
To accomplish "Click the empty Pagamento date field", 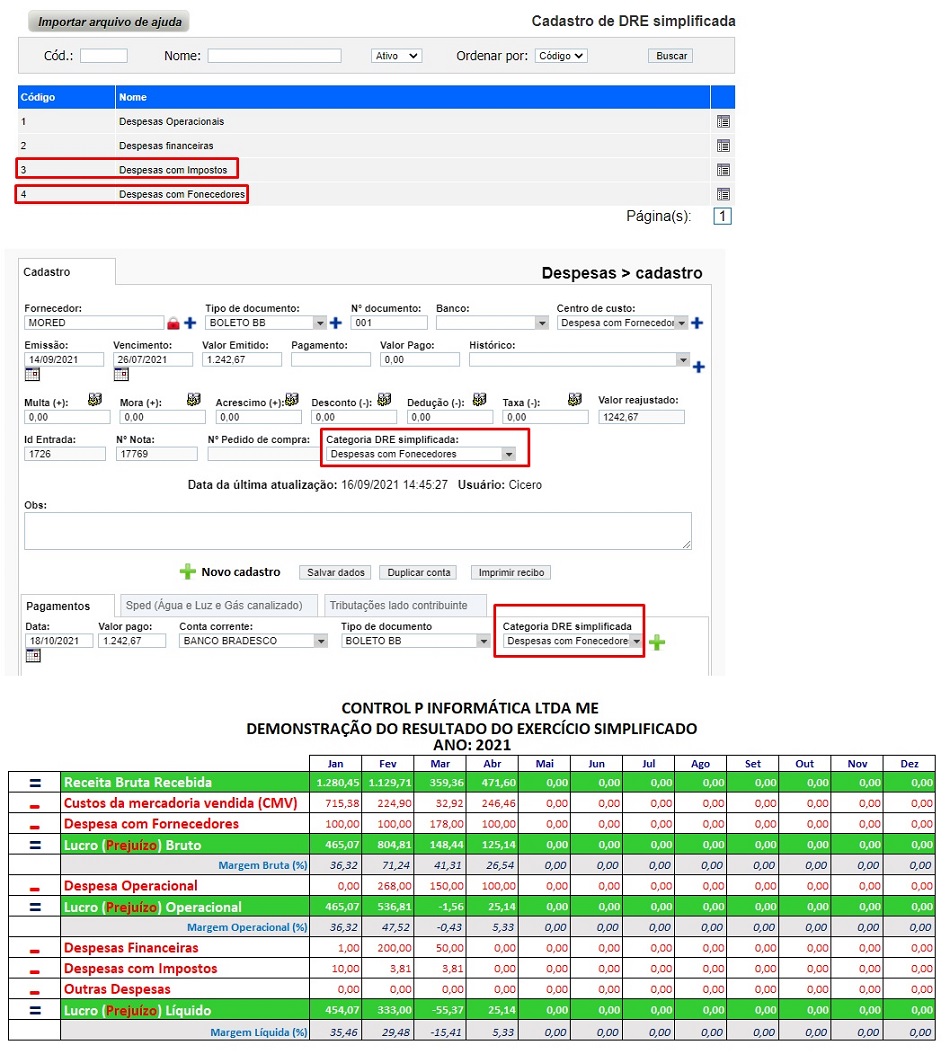I will pyautogui.click(x=331, y=360).
